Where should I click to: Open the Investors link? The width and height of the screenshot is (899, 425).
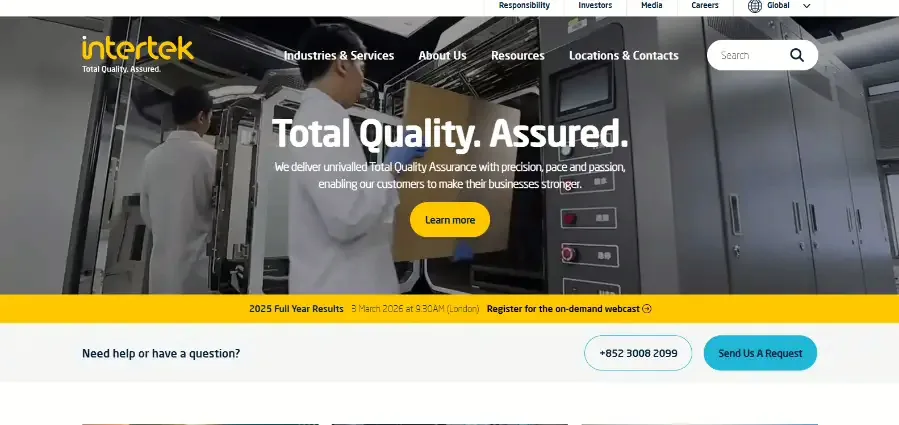coord(595,5)
